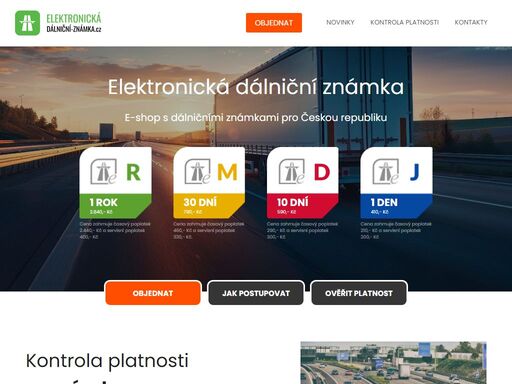Image resolution: width=512 pixels, height=384 pixels.
Task: Open the highway traffic photo thumbnail
Action: [393, 363]
